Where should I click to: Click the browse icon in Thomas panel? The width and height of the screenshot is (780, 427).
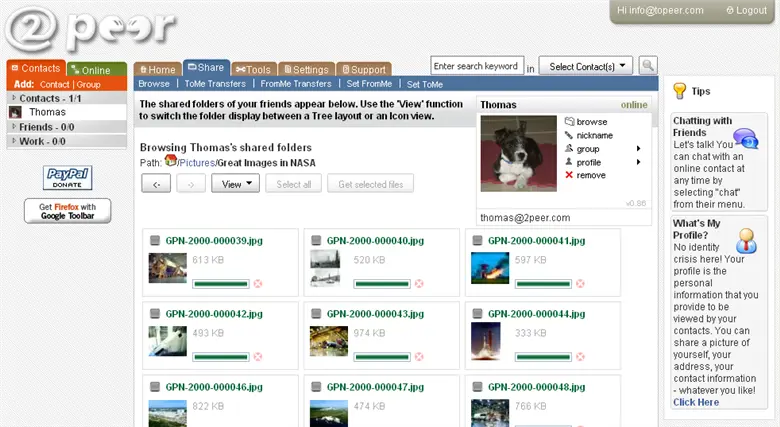click(570, 121)
